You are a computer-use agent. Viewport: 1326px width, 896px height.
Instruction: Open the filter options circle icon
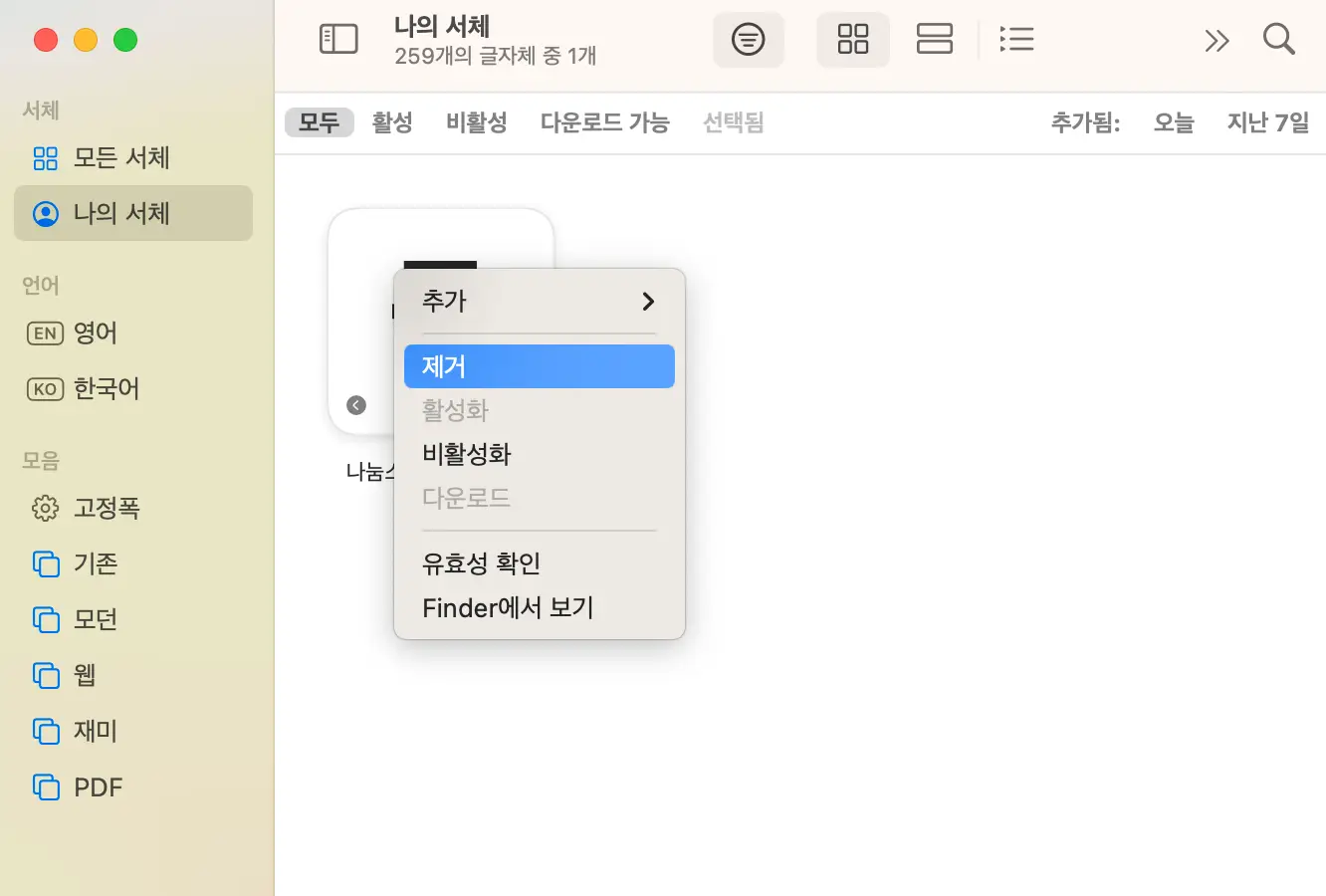749,40
